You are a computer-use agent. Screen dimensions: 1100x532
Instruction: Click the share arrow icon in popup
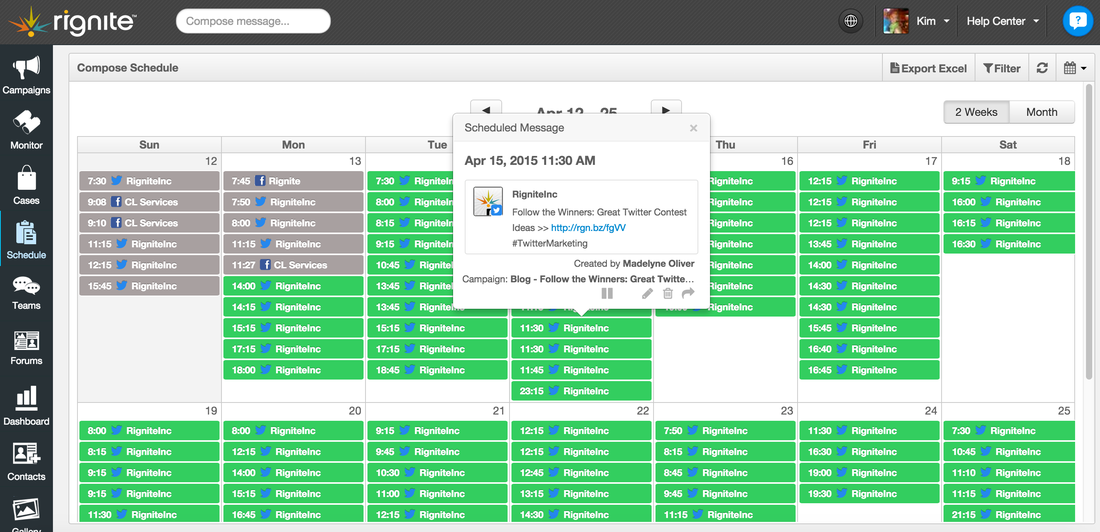pos(688,294)
